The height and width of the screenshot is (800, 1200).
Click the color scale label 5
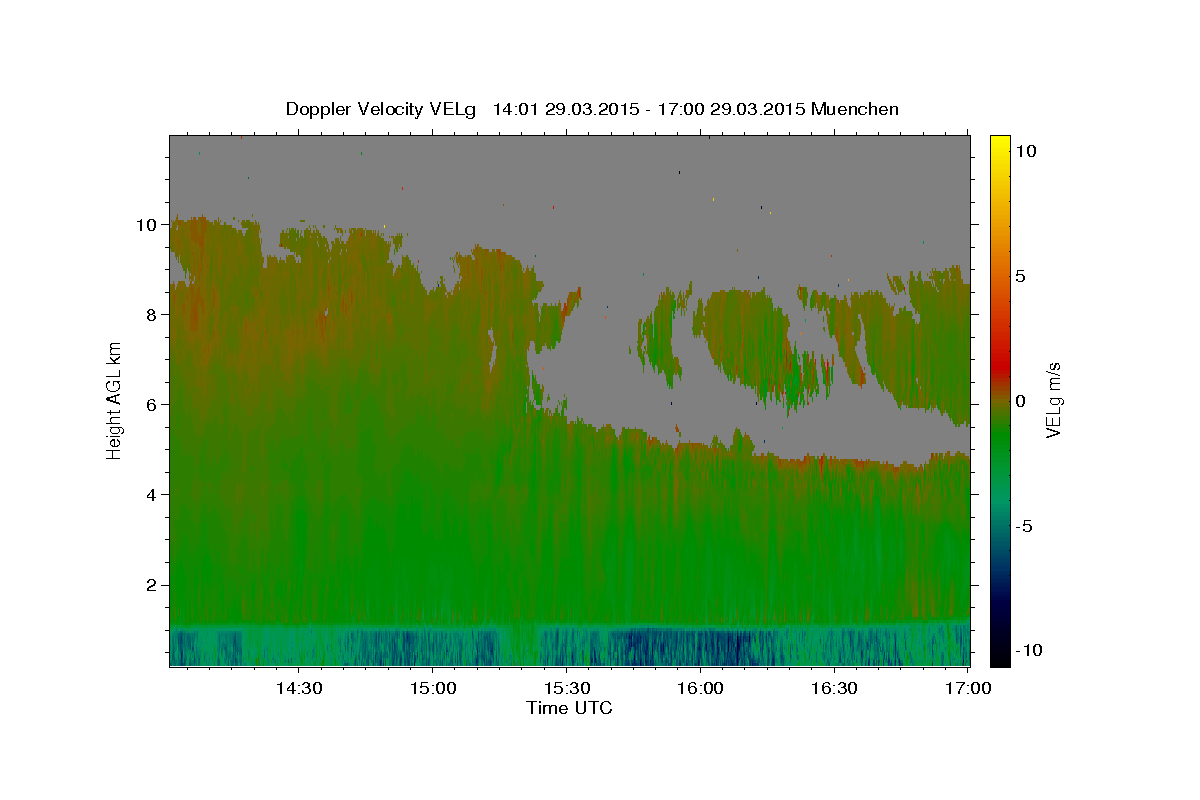click(x=1020, y=276)
